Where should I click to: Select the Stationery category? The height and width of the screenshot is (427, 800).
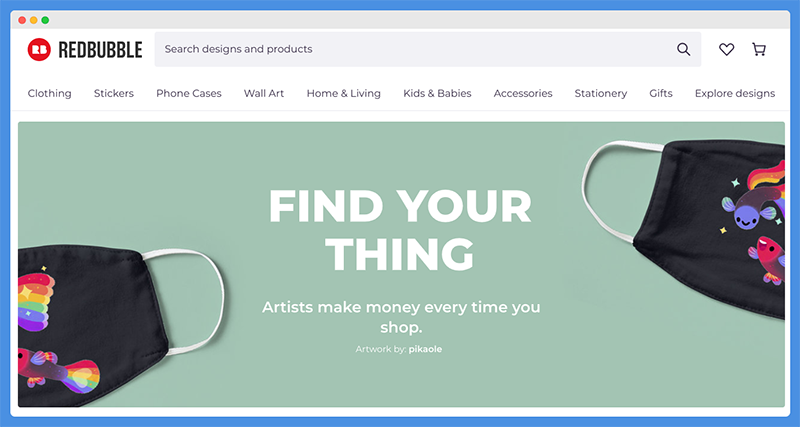point(601,93)
